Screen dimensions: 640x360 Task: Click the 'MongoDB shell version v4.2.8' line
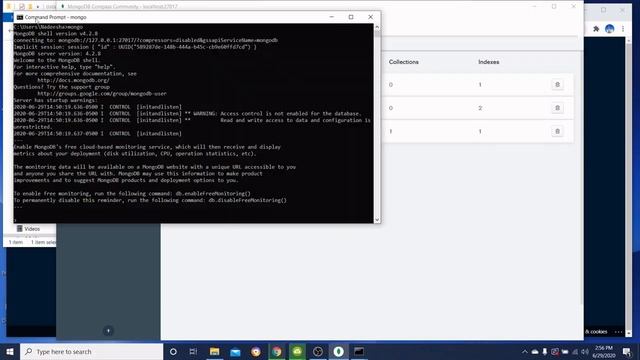(56, 33)
